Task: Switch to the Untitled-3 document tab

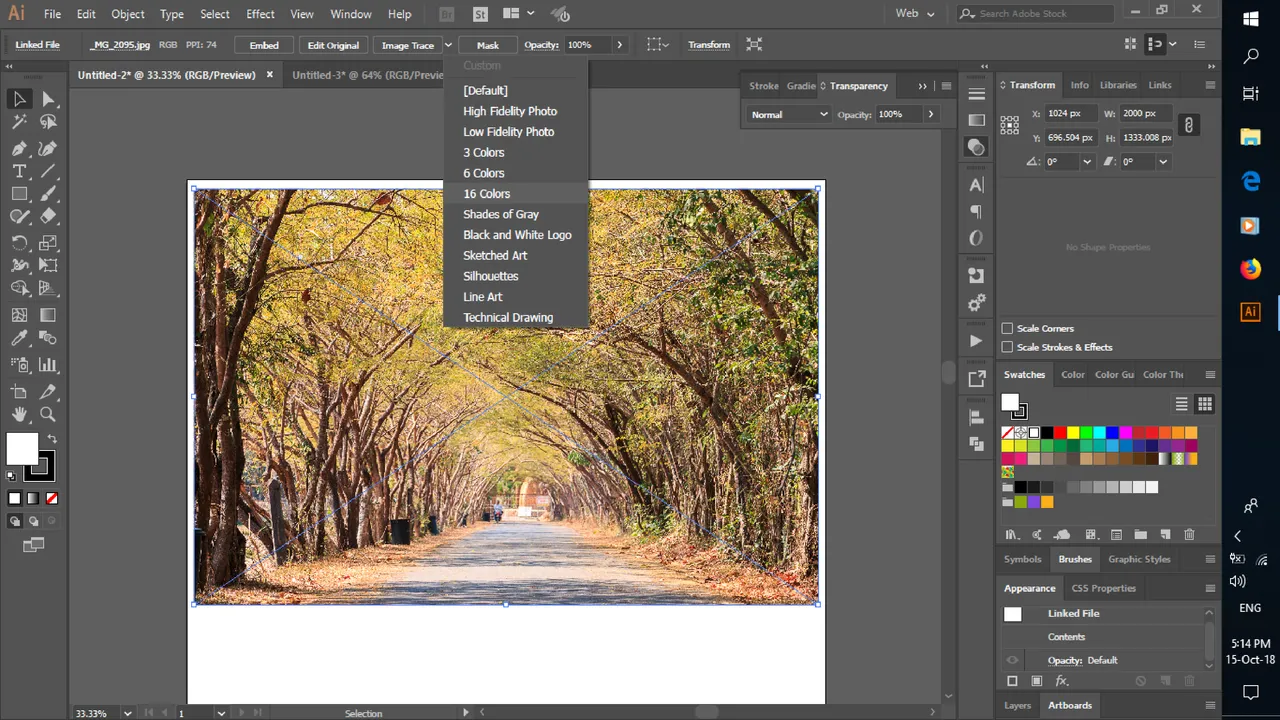Action: tap(366, 75)
